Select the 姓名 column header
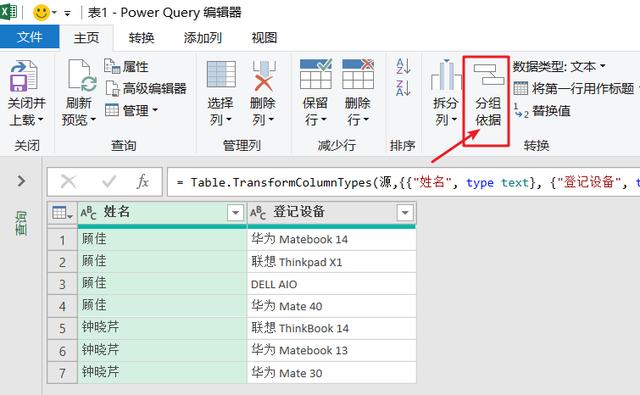The height and width of the screenshot is (395, 640). (x=162, y=213)
